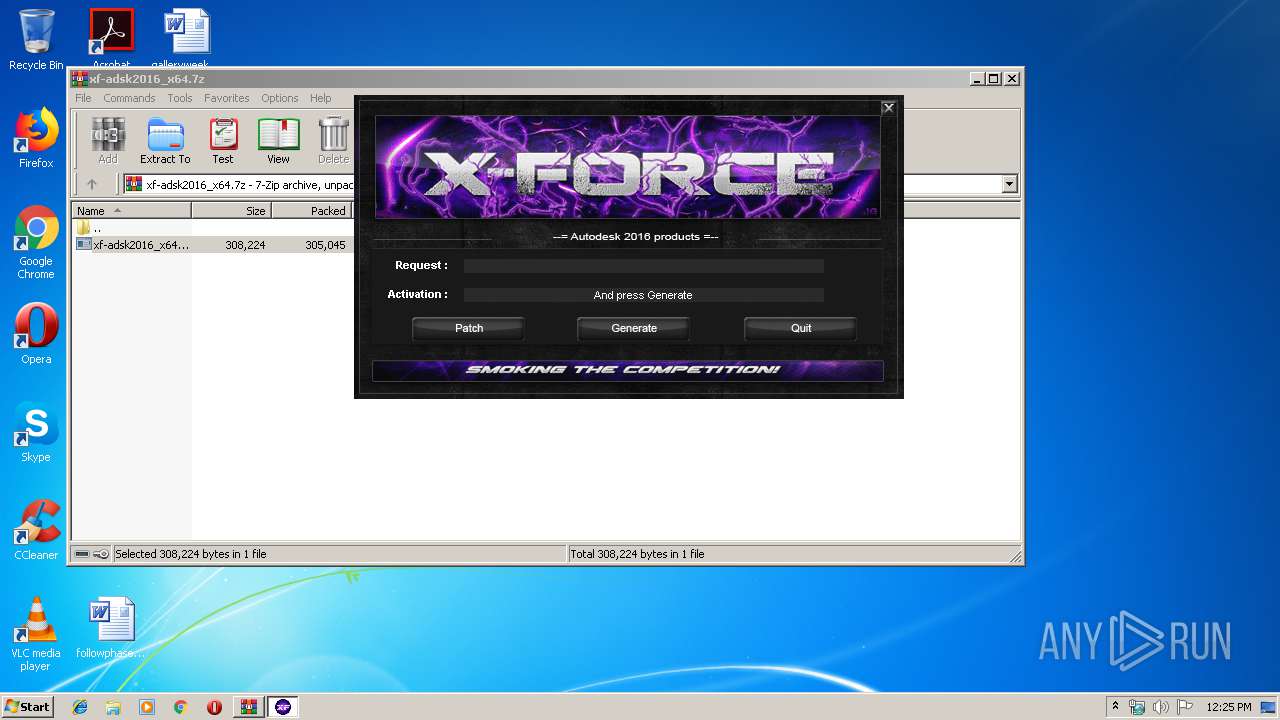Switch to the WinRAR taskbar button

point(249,707)
